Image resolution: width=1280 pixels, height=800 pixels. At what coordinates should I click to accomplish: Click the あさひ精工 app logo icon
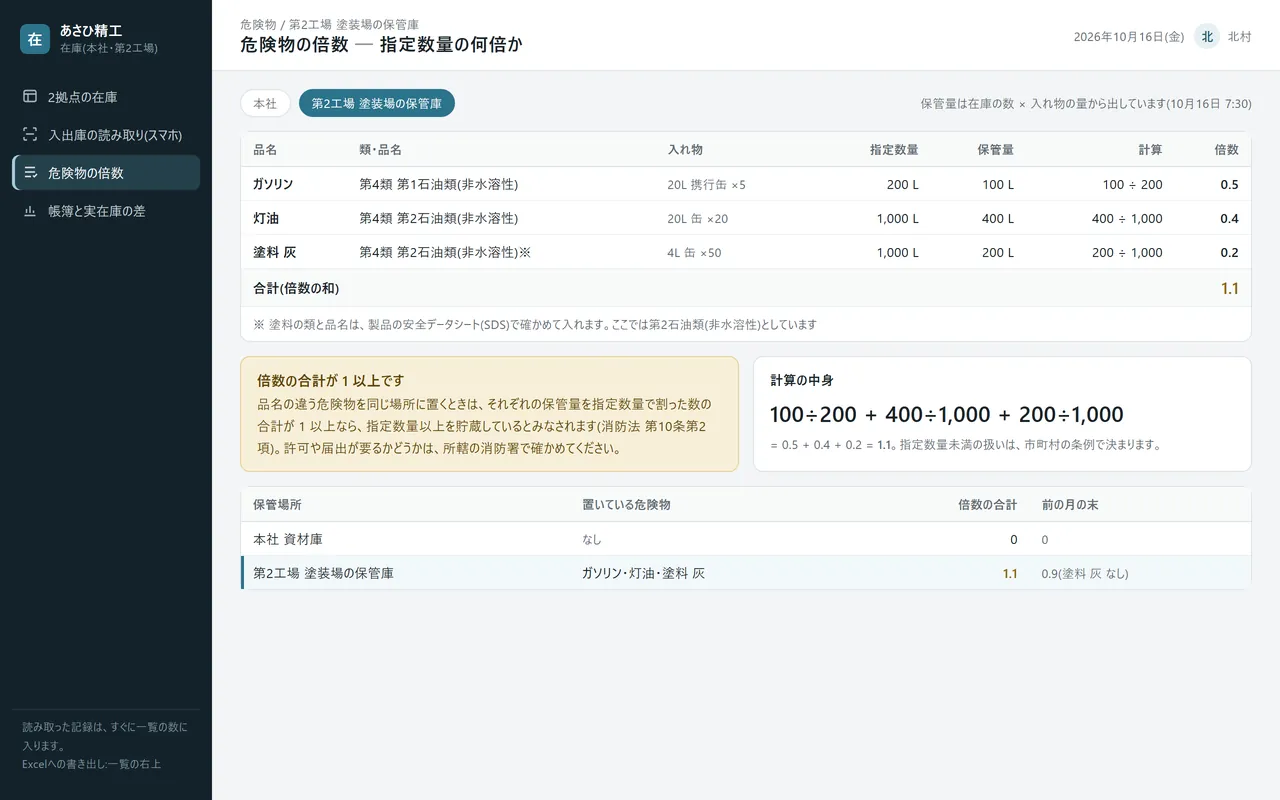pyautogui.click(x=35, y=39)
